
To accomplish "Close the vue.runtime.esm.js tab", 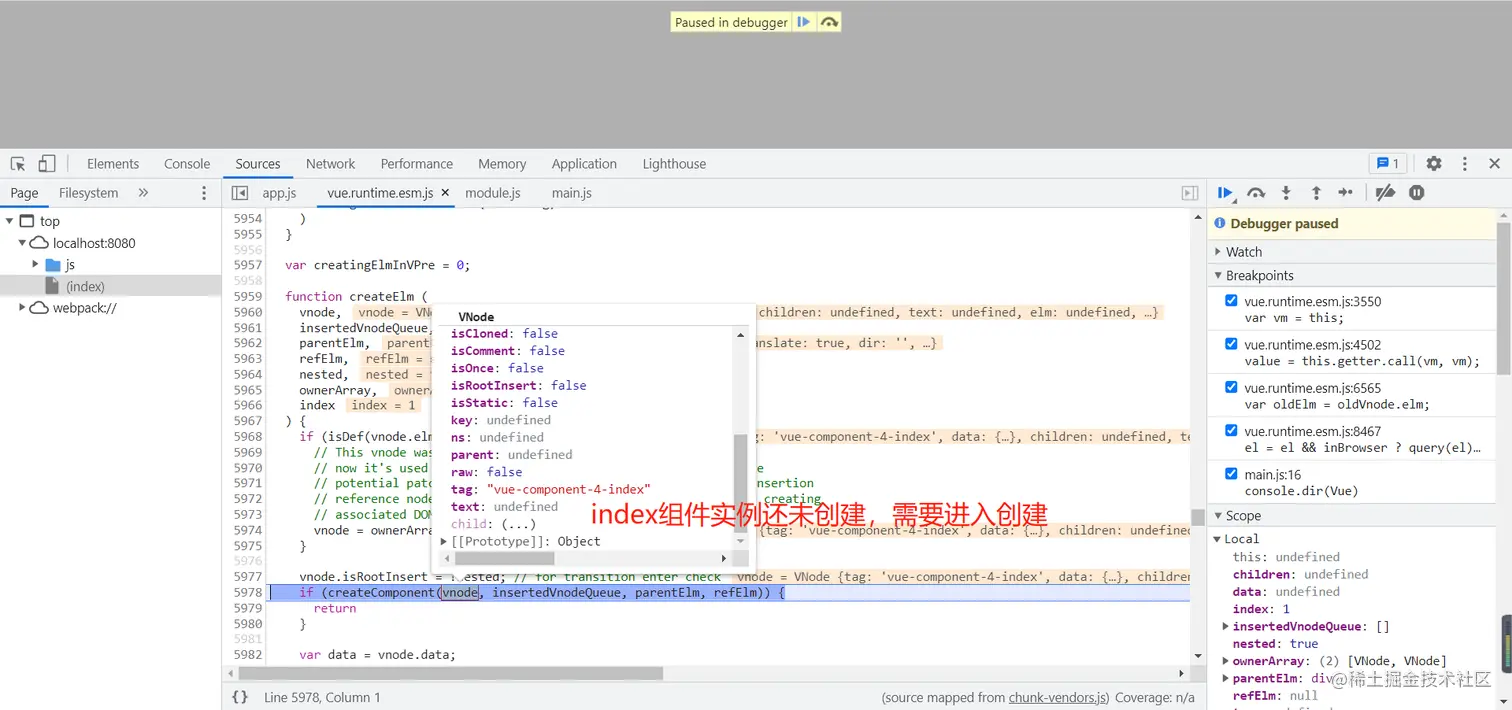I will click(445, 192).
